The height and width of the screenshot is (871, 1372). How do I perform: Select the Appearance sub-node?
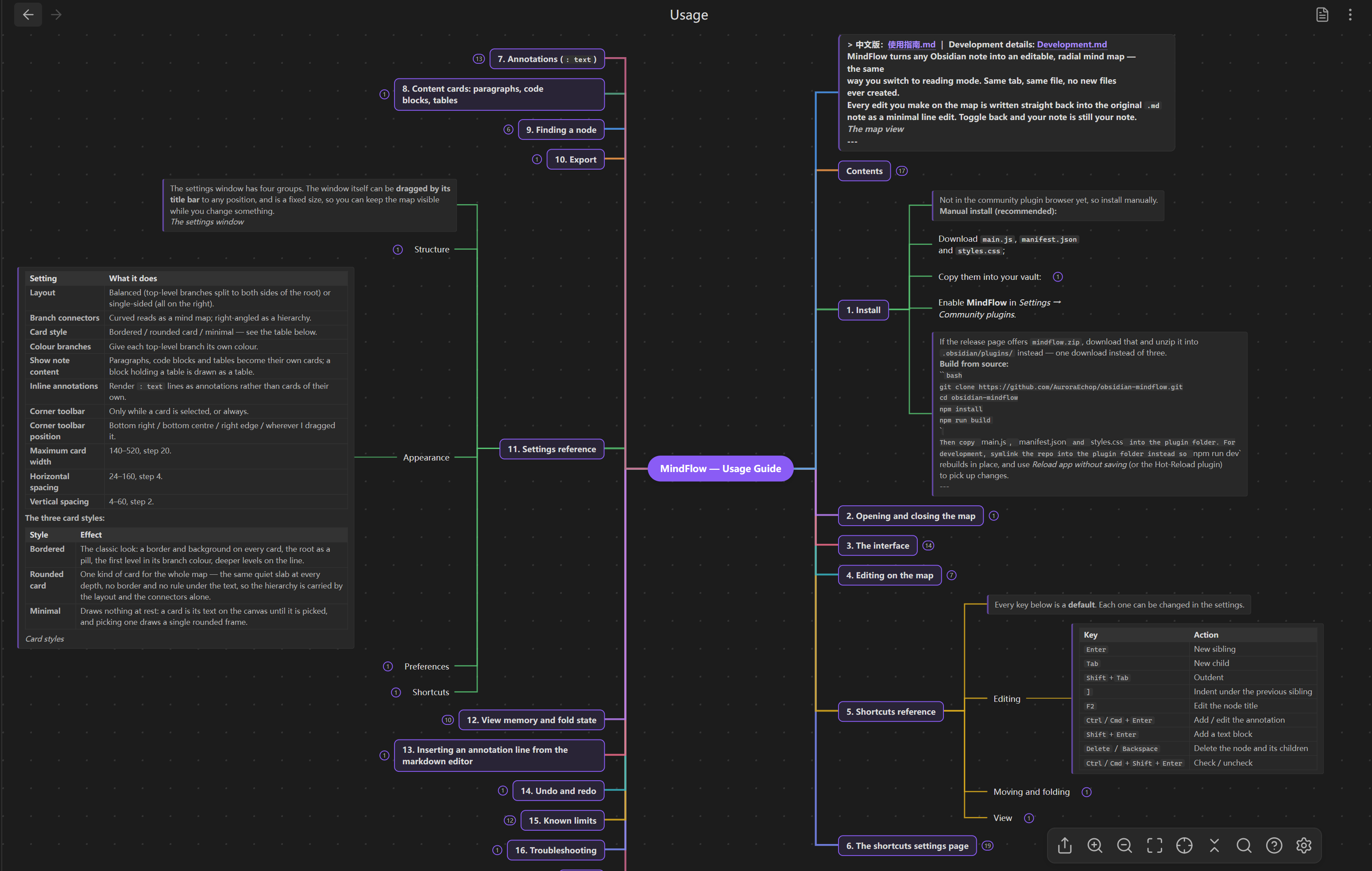click(426, 457)
